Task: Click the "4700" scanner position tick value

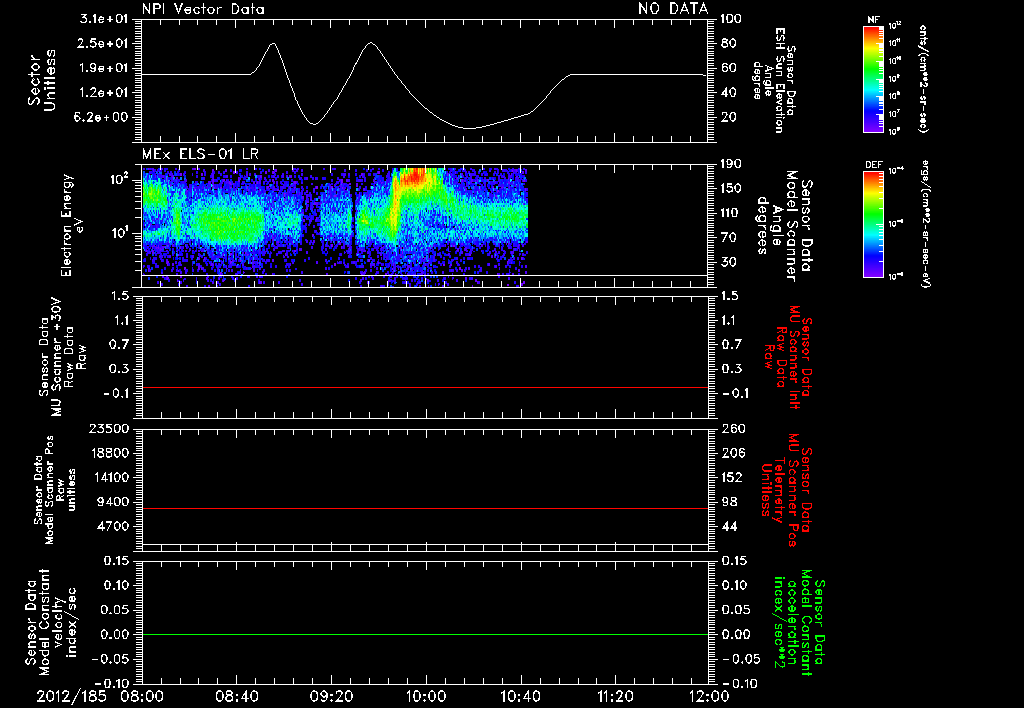Action: click(x=113, y=526)
